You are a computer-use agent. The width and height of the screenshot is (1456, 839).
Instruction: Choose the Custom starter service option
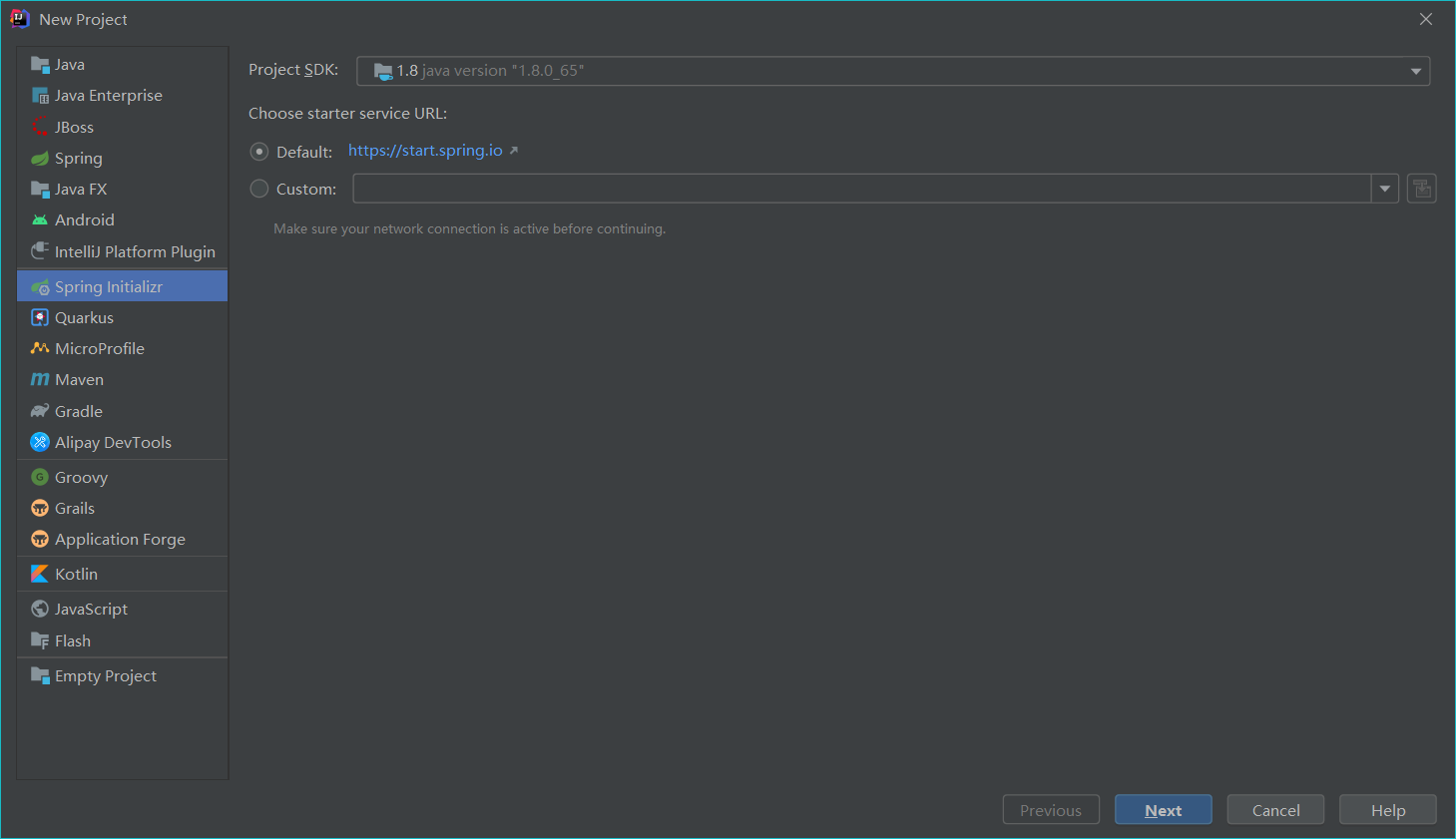[x=259, y=188]
